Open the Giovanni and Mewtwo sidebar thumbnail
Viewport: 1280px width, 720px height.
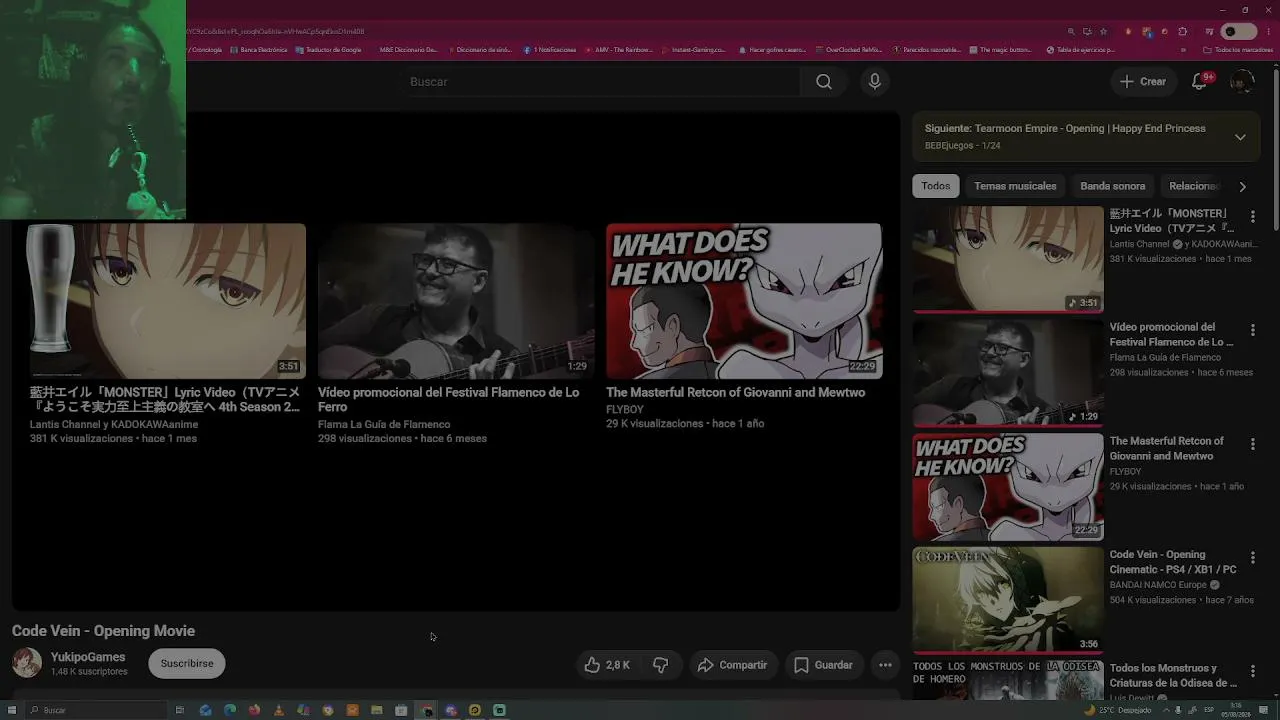1008,487
